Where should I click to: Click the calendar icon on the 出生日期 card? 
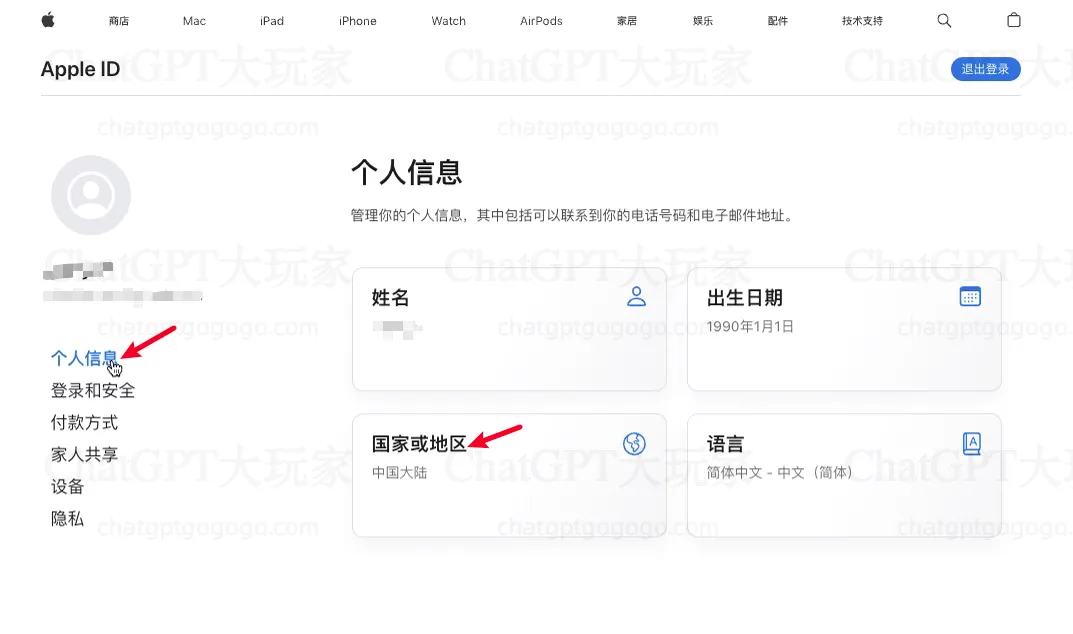pos(969,296)
